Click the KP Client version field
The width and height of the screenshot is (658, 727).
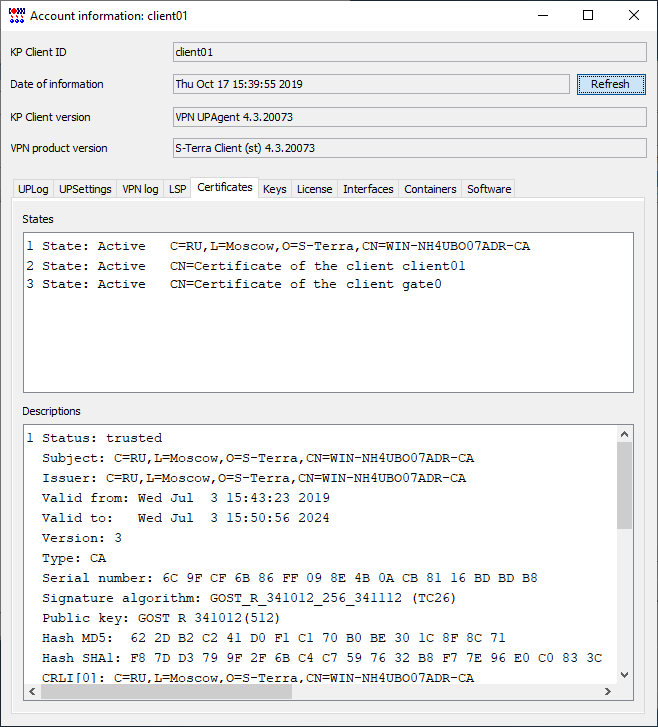point(410,117)
